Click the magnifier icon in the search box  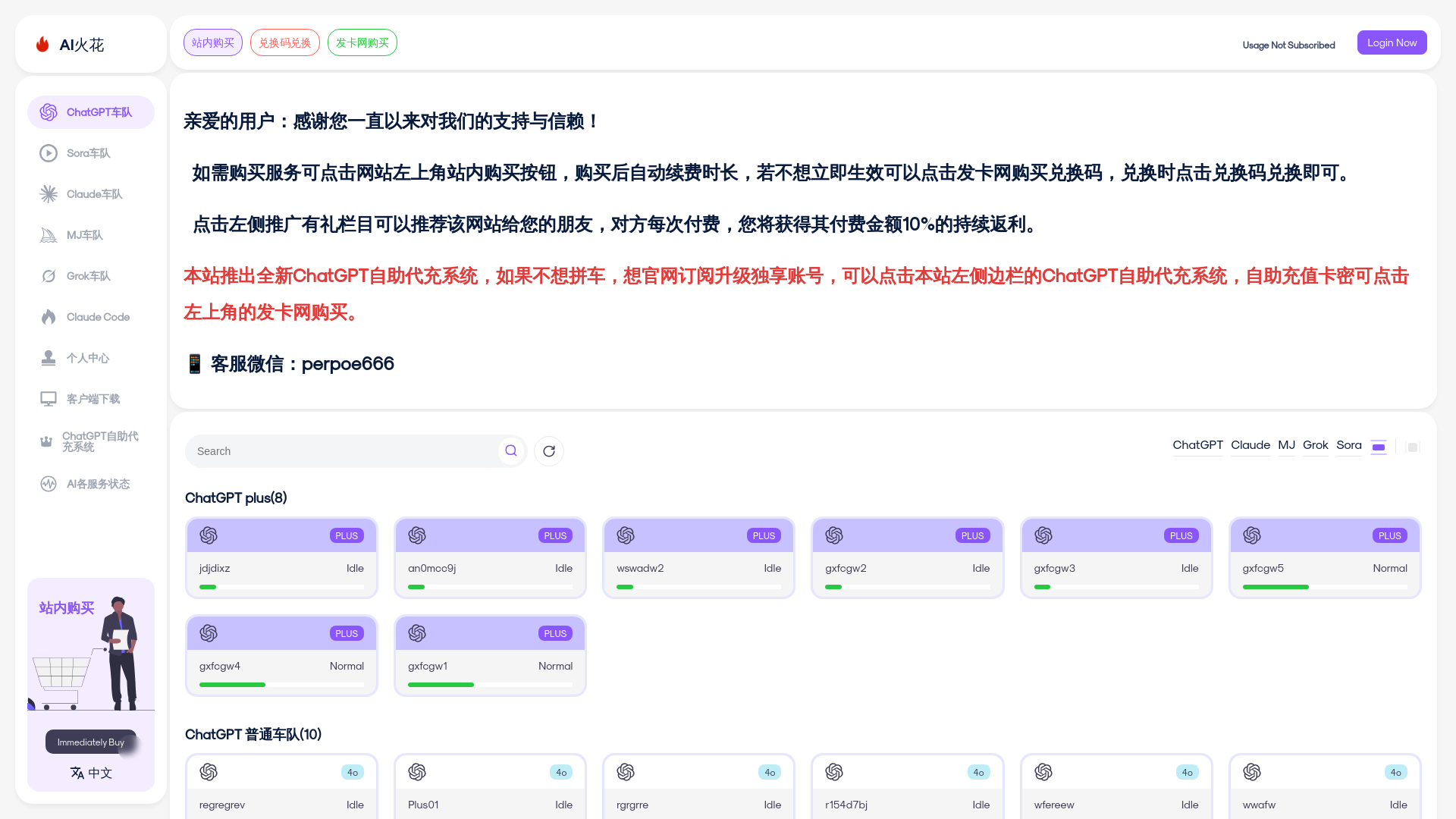click(x=511, y=450)
